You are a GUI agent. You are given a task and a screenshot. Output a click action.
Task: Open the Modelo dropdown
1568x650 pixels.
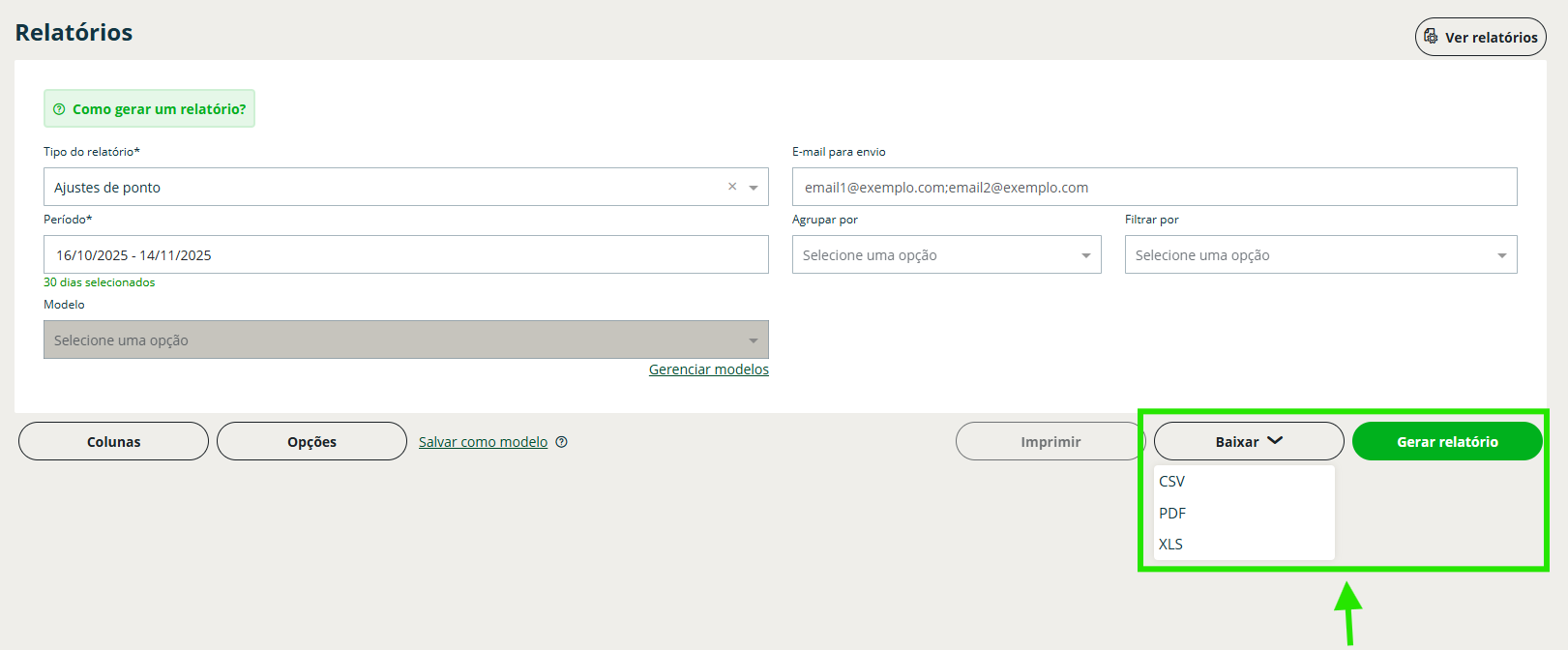pos(405,340)
